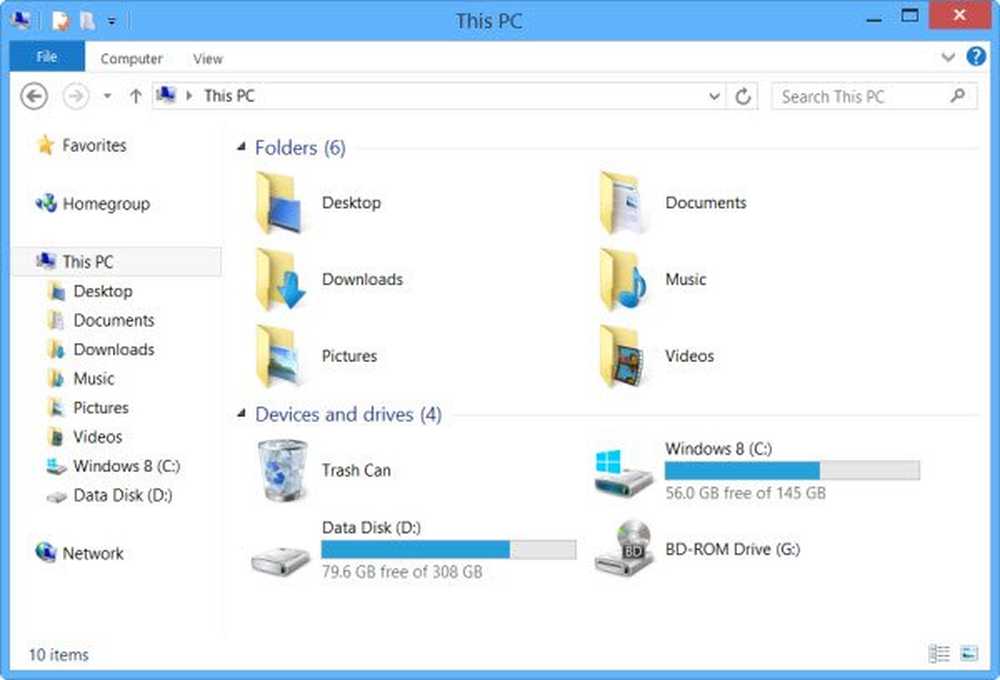Switch to details view in status bar
This screenshot has height=680, width=1000.
pos(939,654)
